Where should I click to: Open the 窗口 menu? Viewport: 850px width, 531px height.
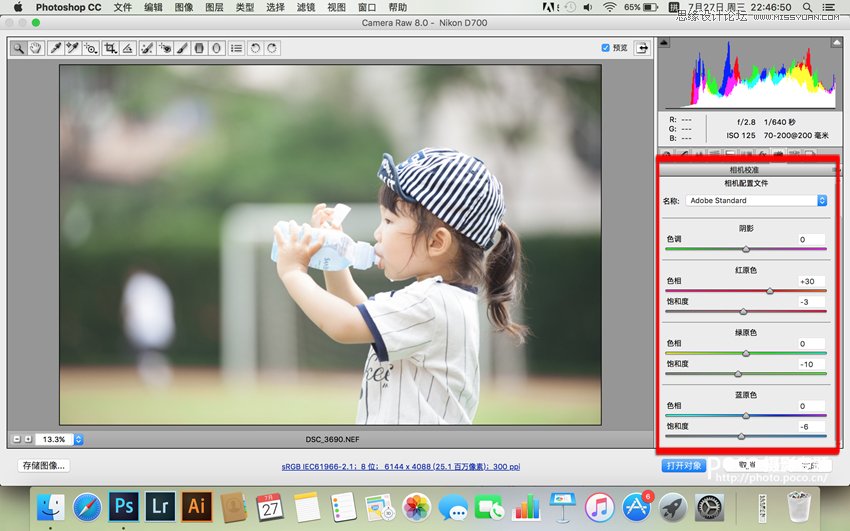(367, 8)
